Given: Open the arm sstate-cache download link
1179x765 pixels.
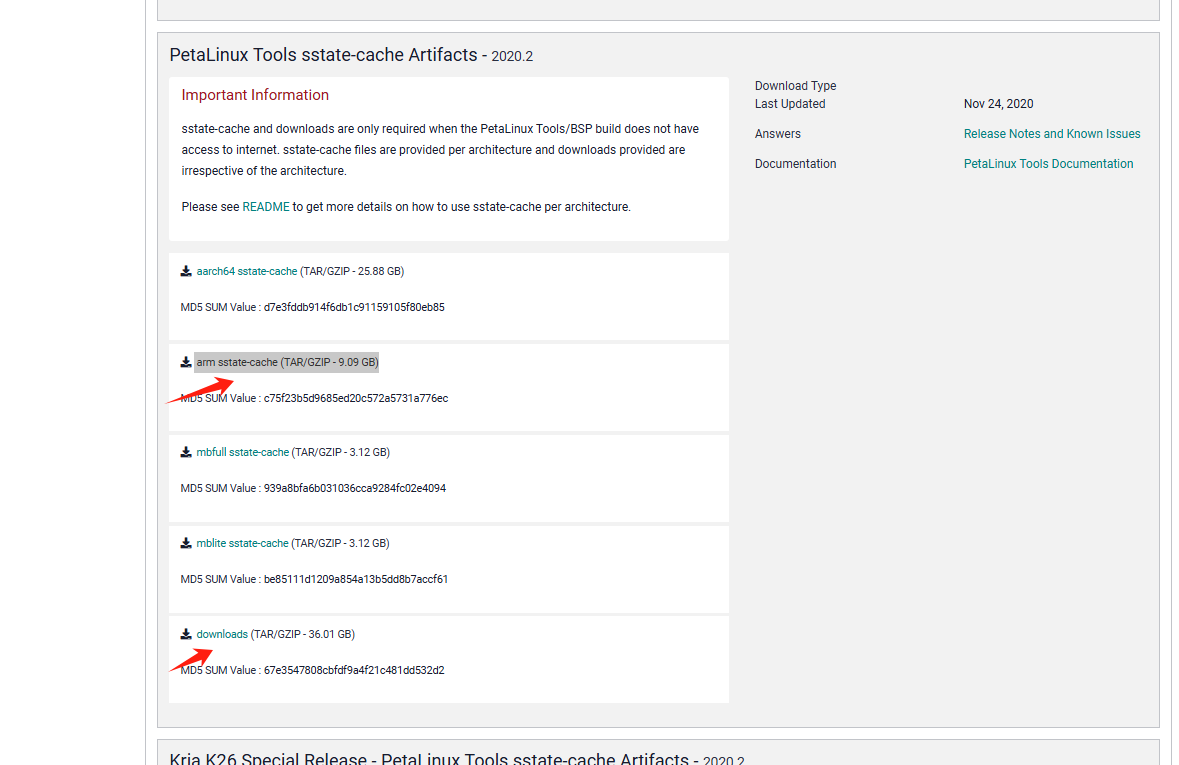Looking at the screenshot, I should pos(237,363).
